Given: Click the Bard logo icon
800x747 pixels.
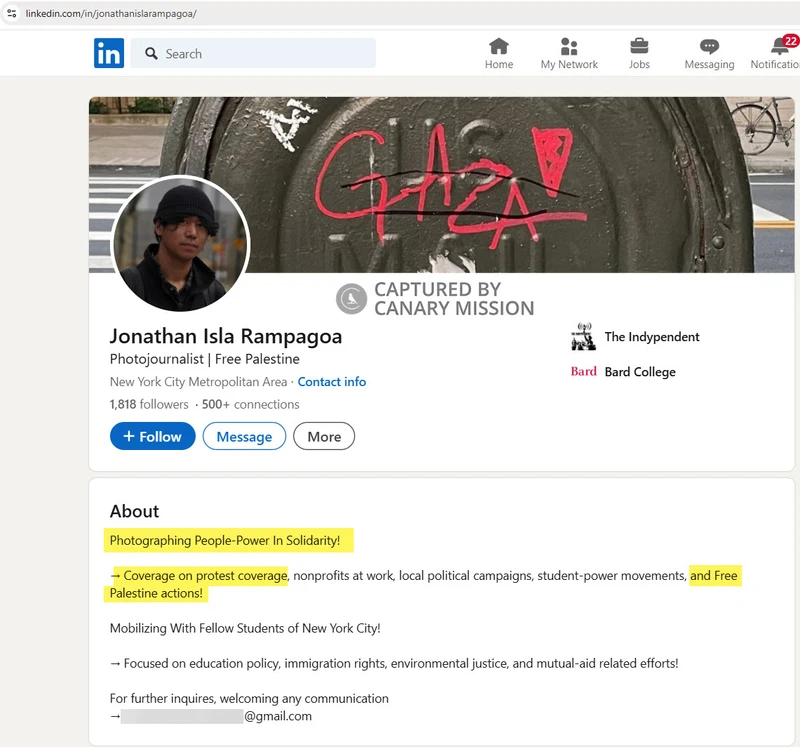Looking at the screenshot, I should click(x=583, y=371).
